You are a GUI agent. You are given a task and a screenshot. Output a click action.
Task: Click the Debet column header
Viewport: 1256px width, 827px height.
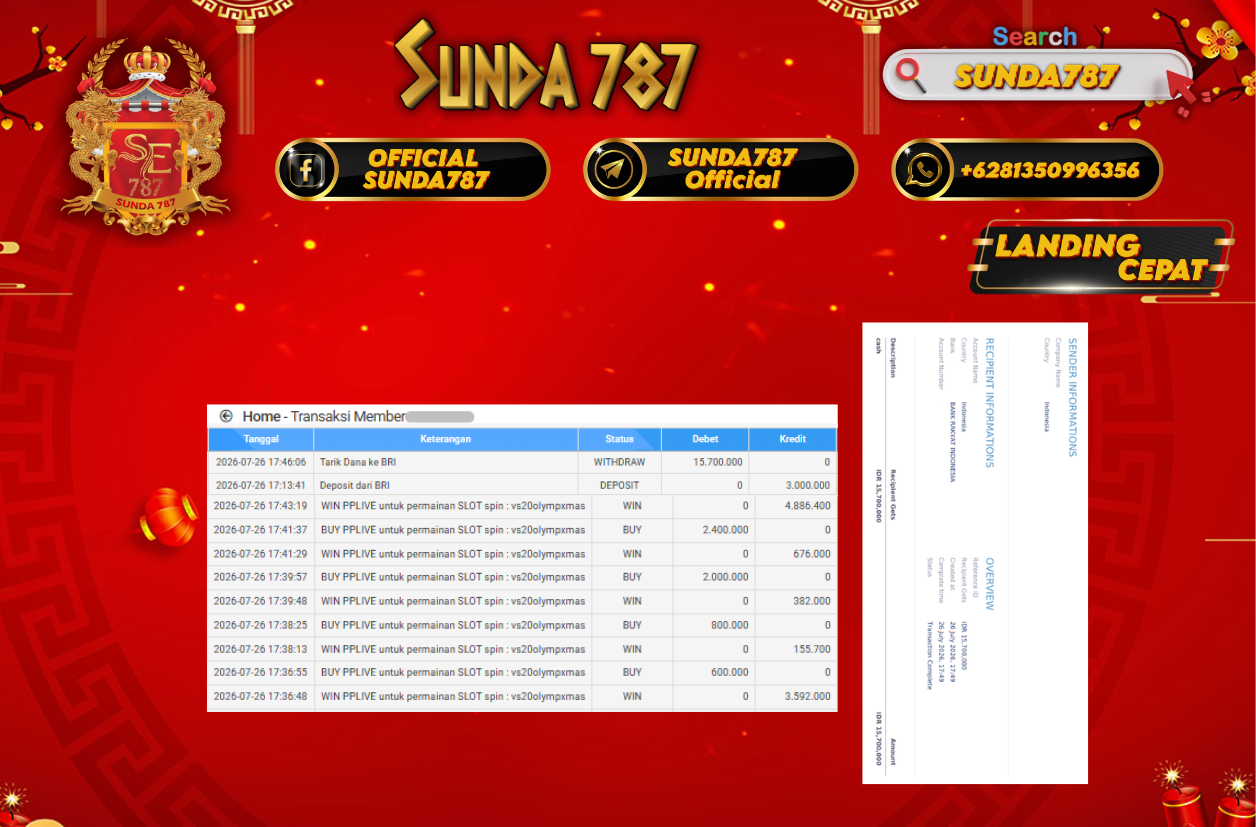click(x=705, y=439)
